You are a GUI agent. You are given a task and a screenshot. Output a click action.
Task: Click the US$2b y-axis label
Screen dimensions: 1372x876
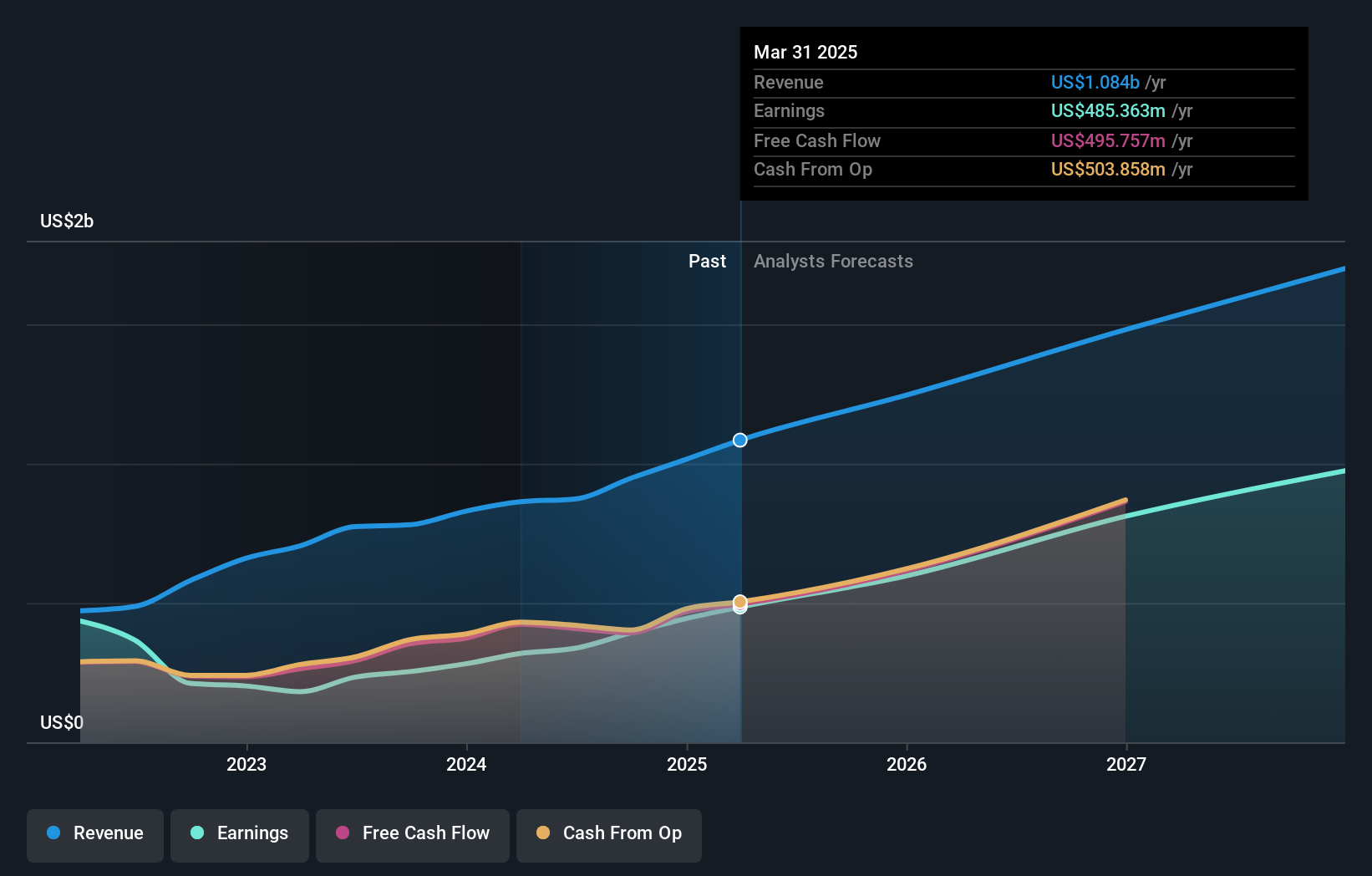tap(67, 221)
